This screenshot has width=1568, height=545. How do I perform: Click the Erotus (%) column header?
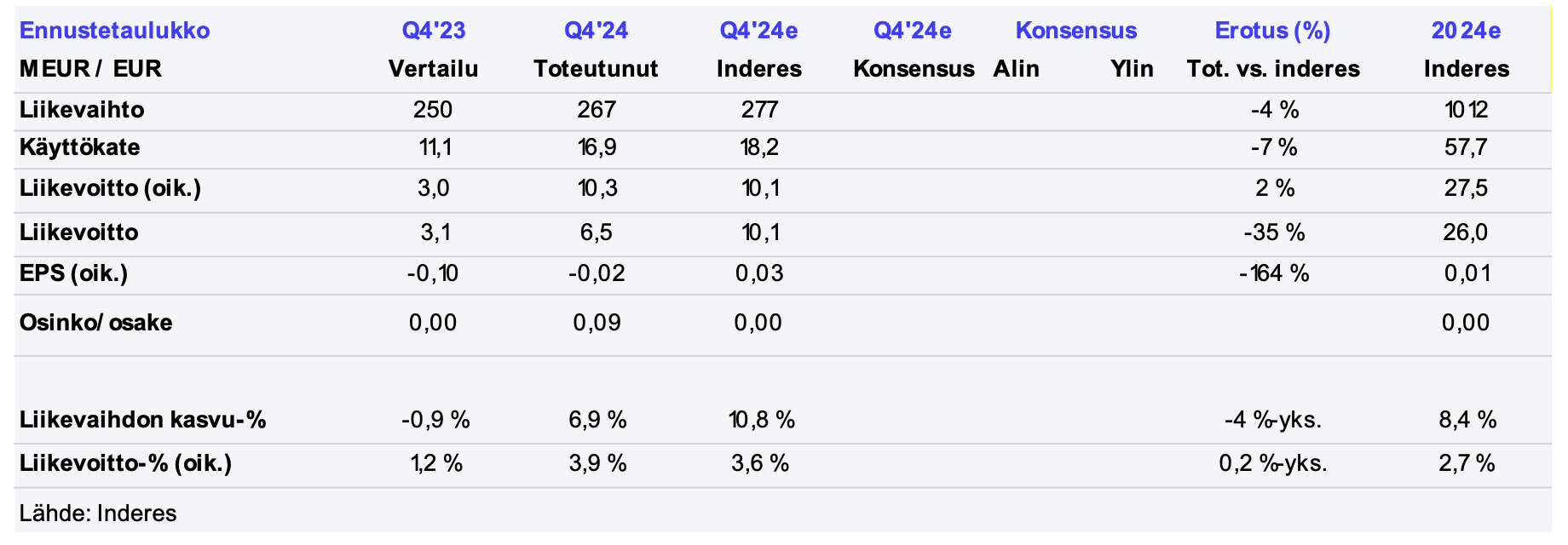pos(1272,31)
